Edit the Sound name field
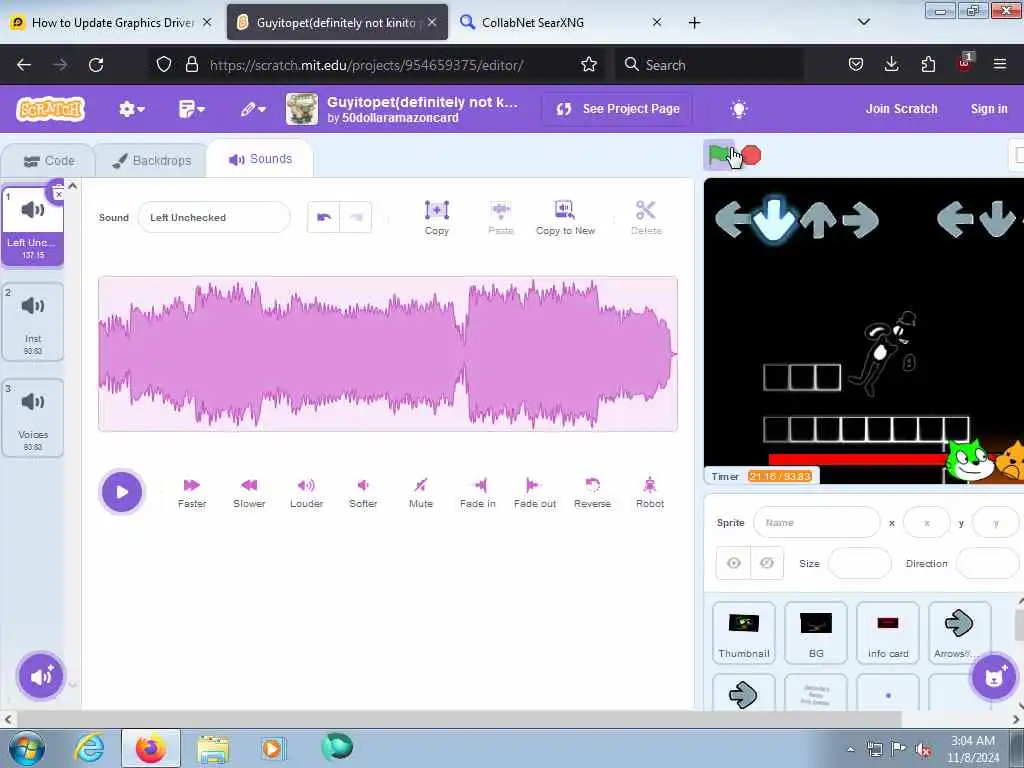The height and width of the screenshot is (768, 1024). coord(214,217)
